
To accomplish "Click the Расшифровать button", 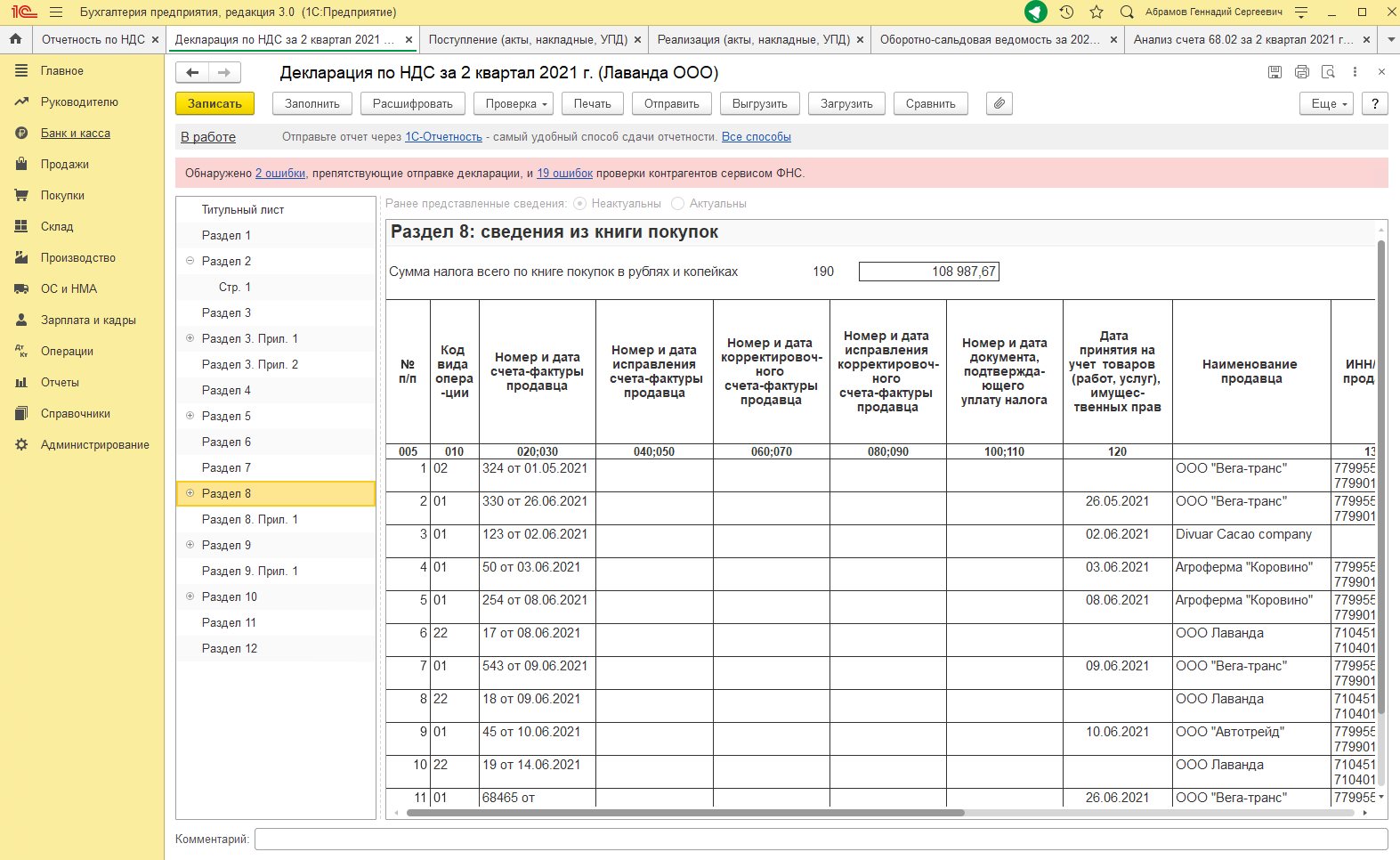I will tap(413, 104).
